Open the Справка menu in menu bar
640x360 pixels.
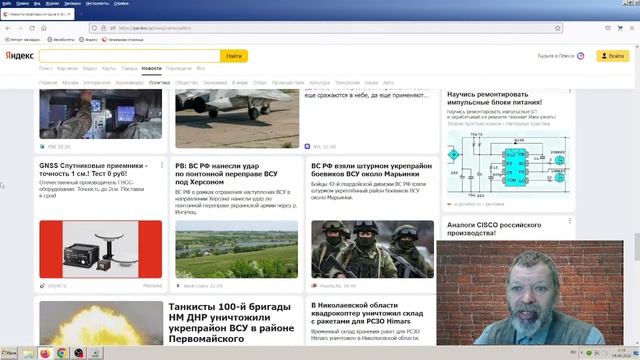(x=121, y=3)
